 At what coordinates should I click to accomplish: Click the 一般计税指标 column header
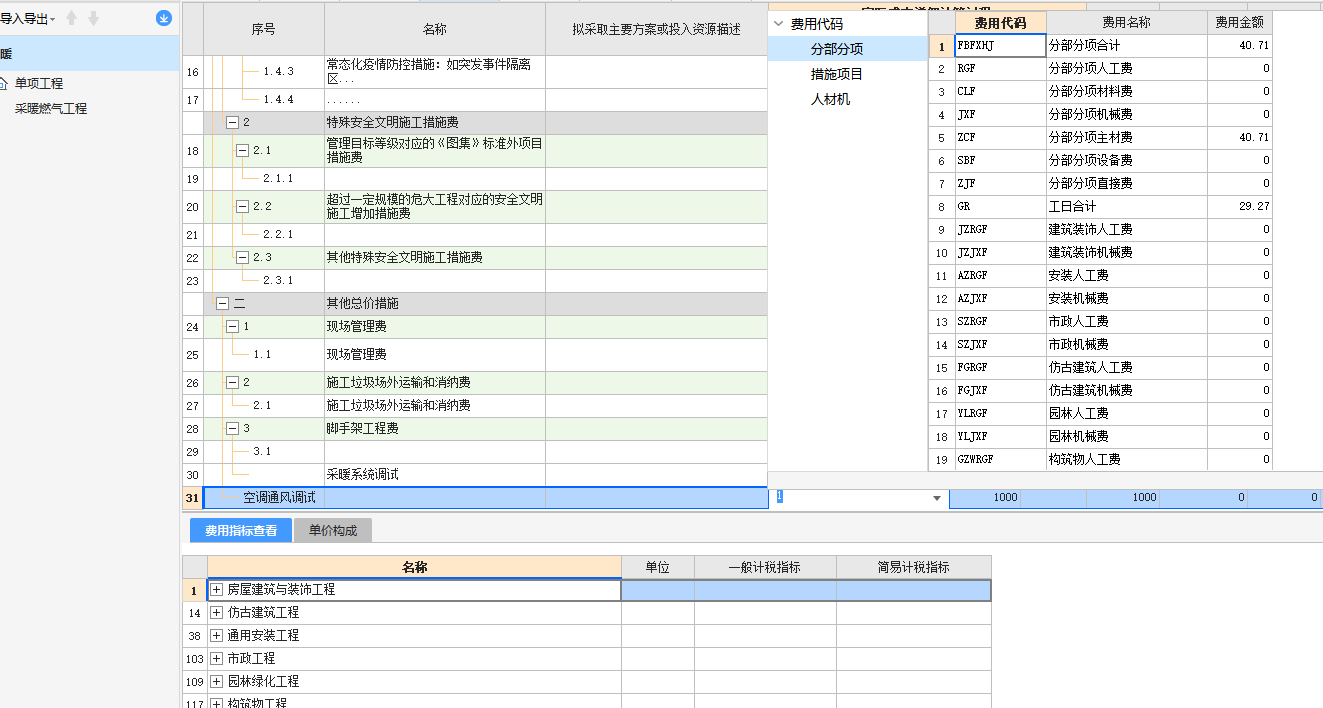[765, 567]
